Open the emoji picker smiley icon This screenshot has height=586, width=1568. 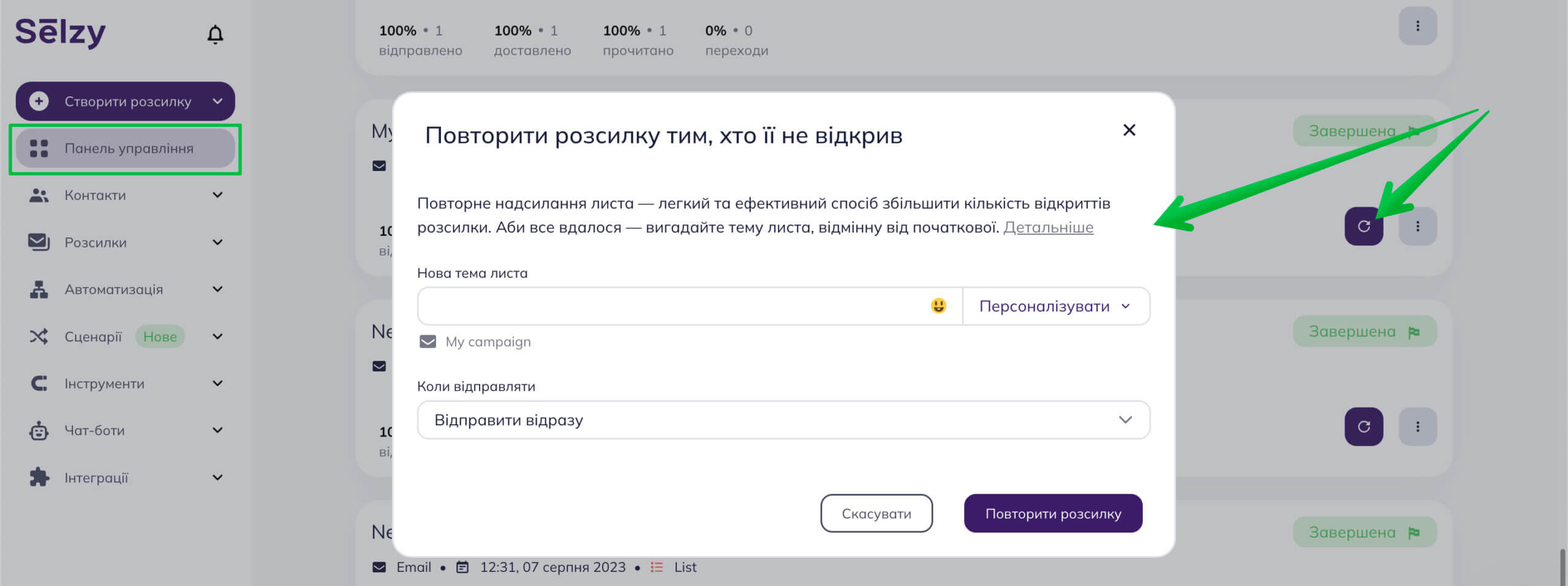pyautogui.click(x=938, y=305)
